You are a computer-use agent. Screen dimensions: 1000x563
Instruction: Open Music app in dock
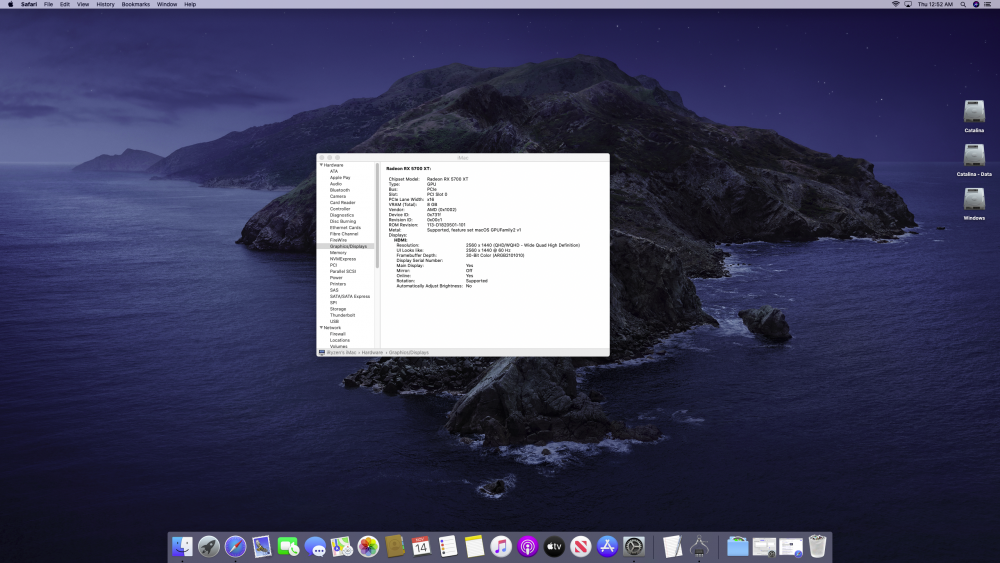click(501, 546)
